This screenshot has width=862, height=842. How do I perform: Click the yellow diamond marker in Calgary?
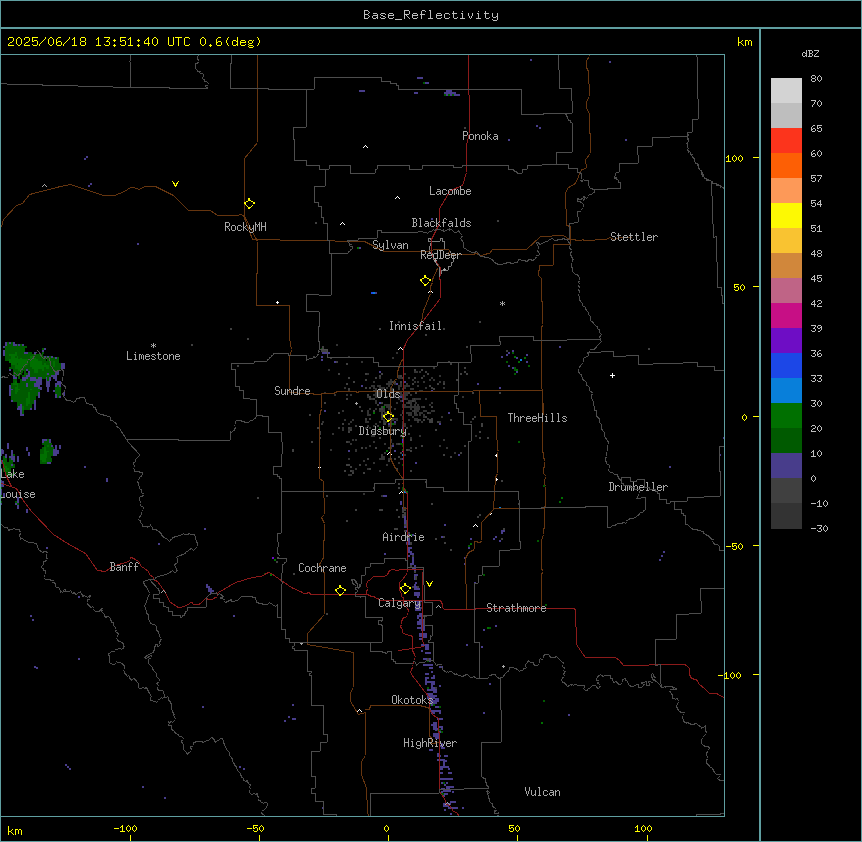click(405, 589)
